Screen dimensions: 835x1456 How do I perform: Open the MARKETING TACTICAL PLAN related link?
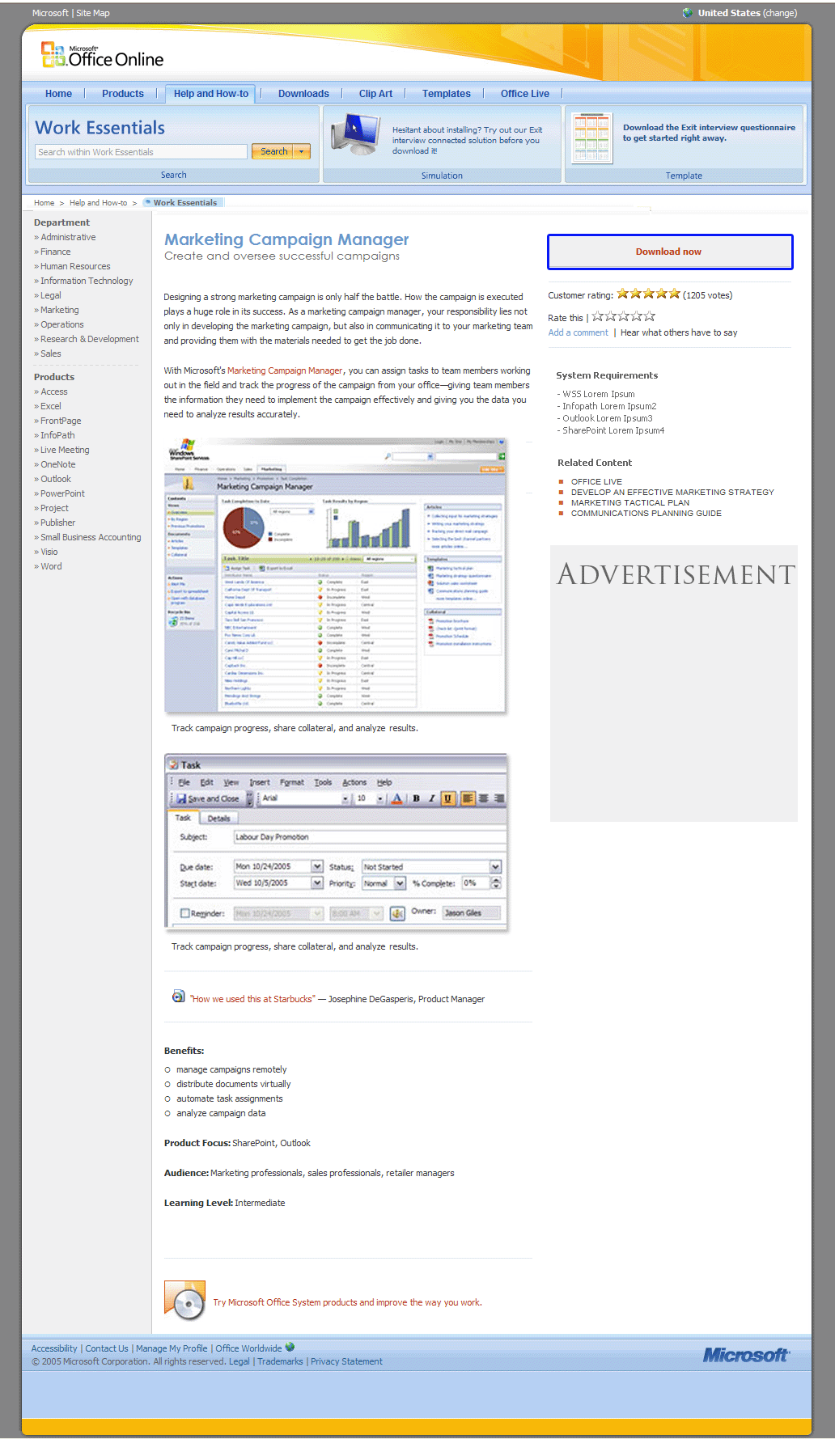[x=630, y=502]
